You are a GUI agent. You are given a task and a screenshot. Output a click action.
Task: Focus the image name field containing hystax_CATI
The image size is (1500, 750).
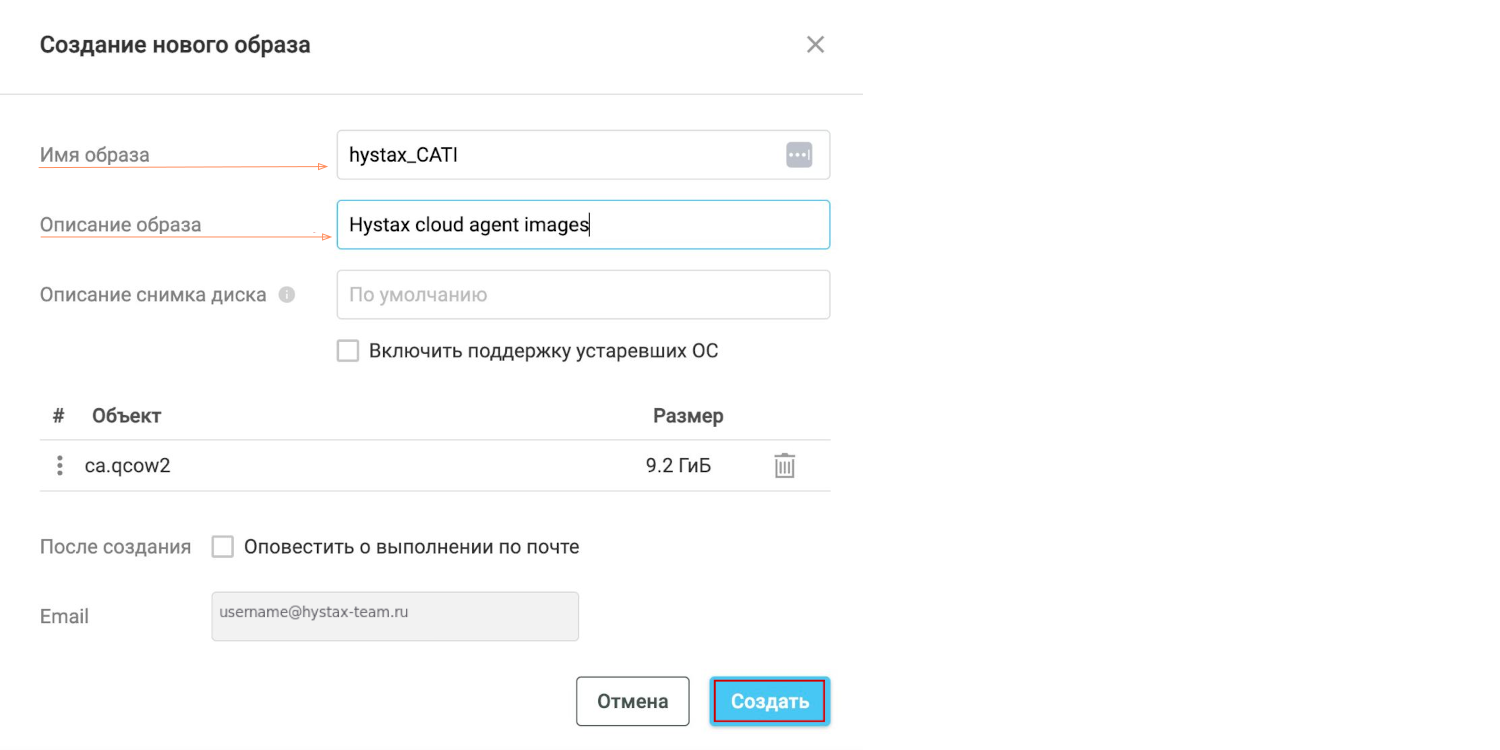(x=560, y=155)
